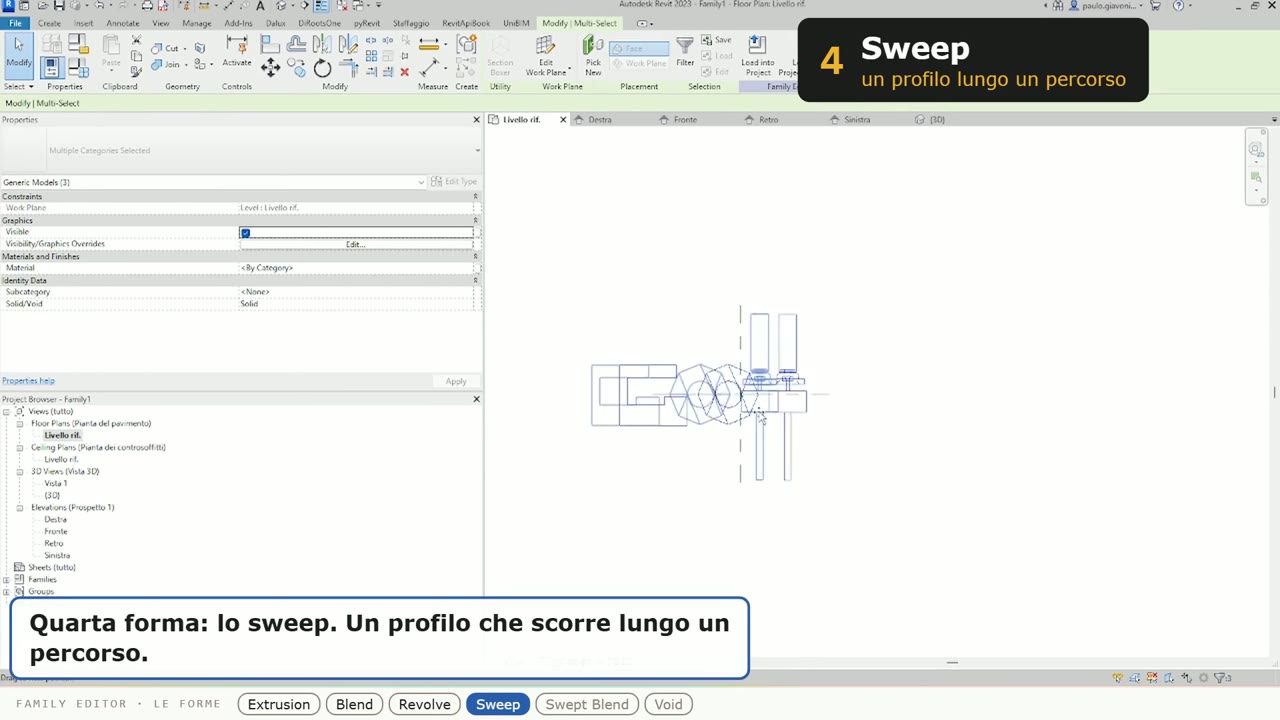Click the Align tool icon
The image size is (1280, 720).
[270, 43]
